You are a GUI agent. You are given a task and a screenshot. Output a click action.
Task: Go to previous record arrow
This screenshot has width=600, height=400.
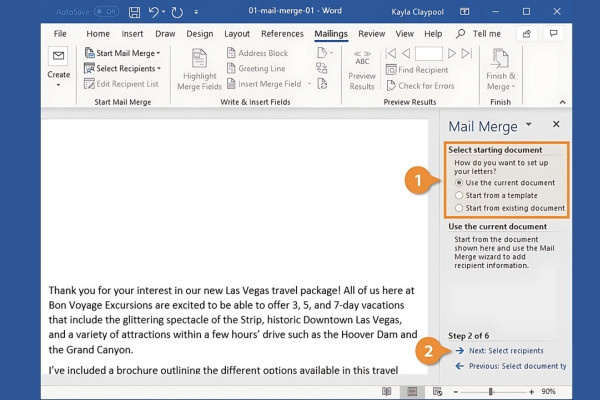[406, 53]
